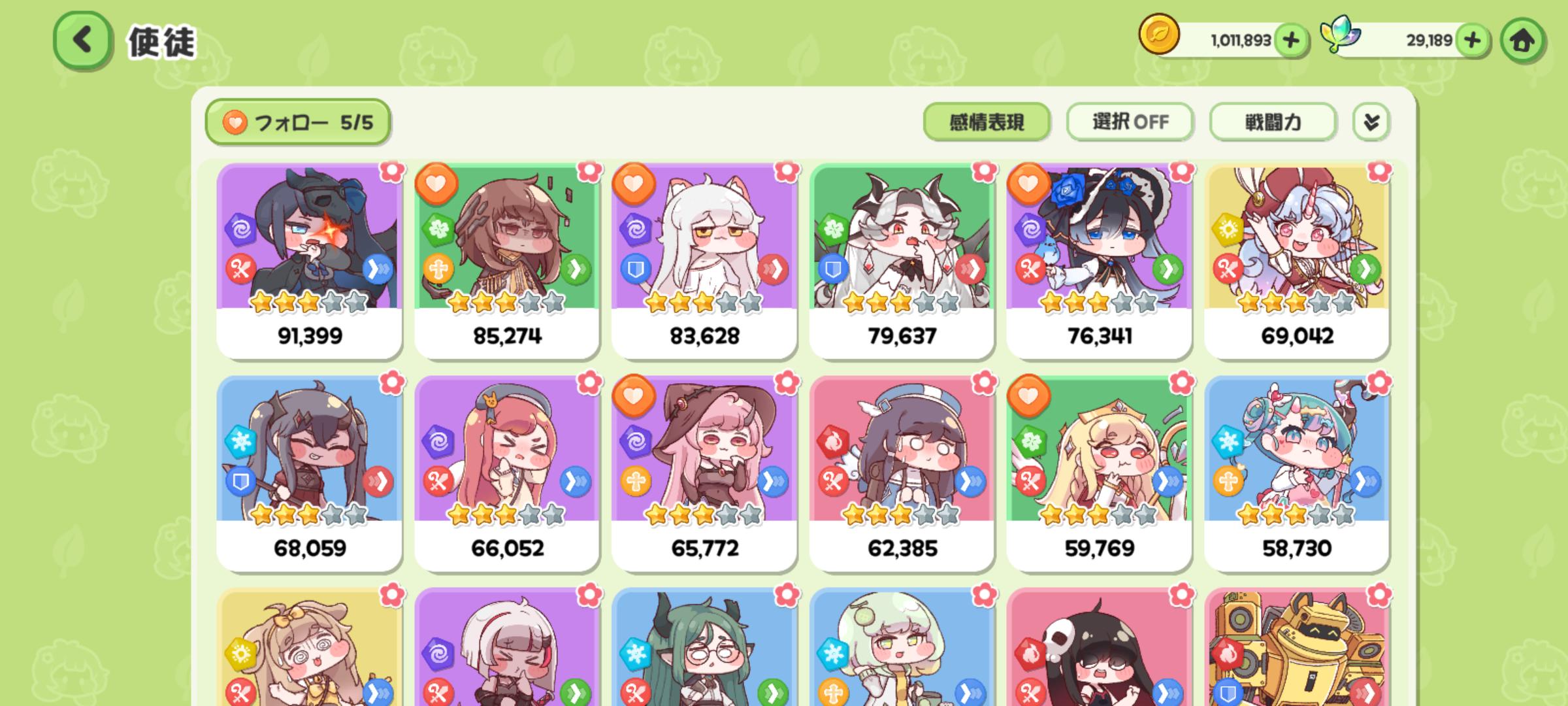Toggle follow heart on the 83,628 card
This screenshot has height=706, width=1568.
pos(634,184)
